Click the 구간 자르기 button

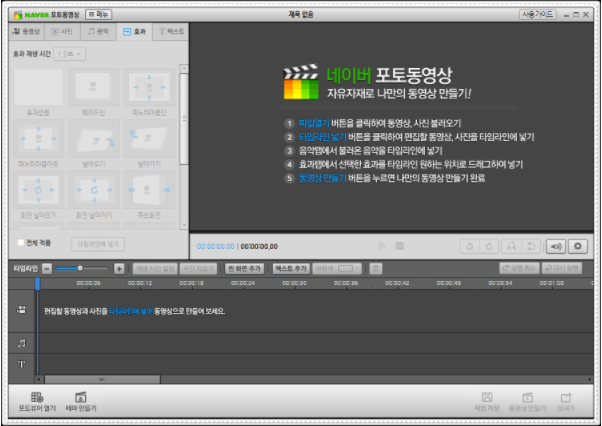click(x=198, y=269)
